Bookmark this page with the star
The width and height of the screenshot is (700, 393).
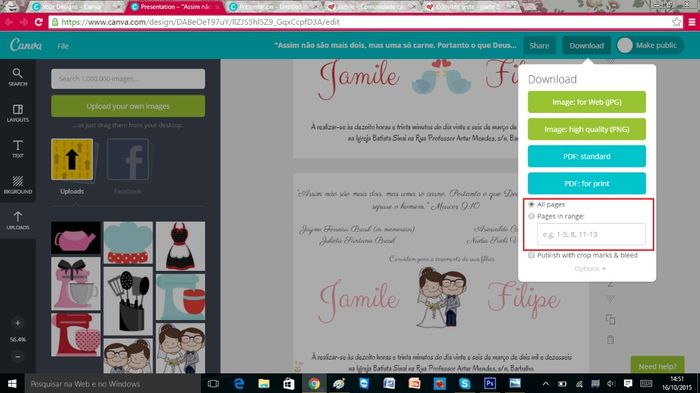676,22
